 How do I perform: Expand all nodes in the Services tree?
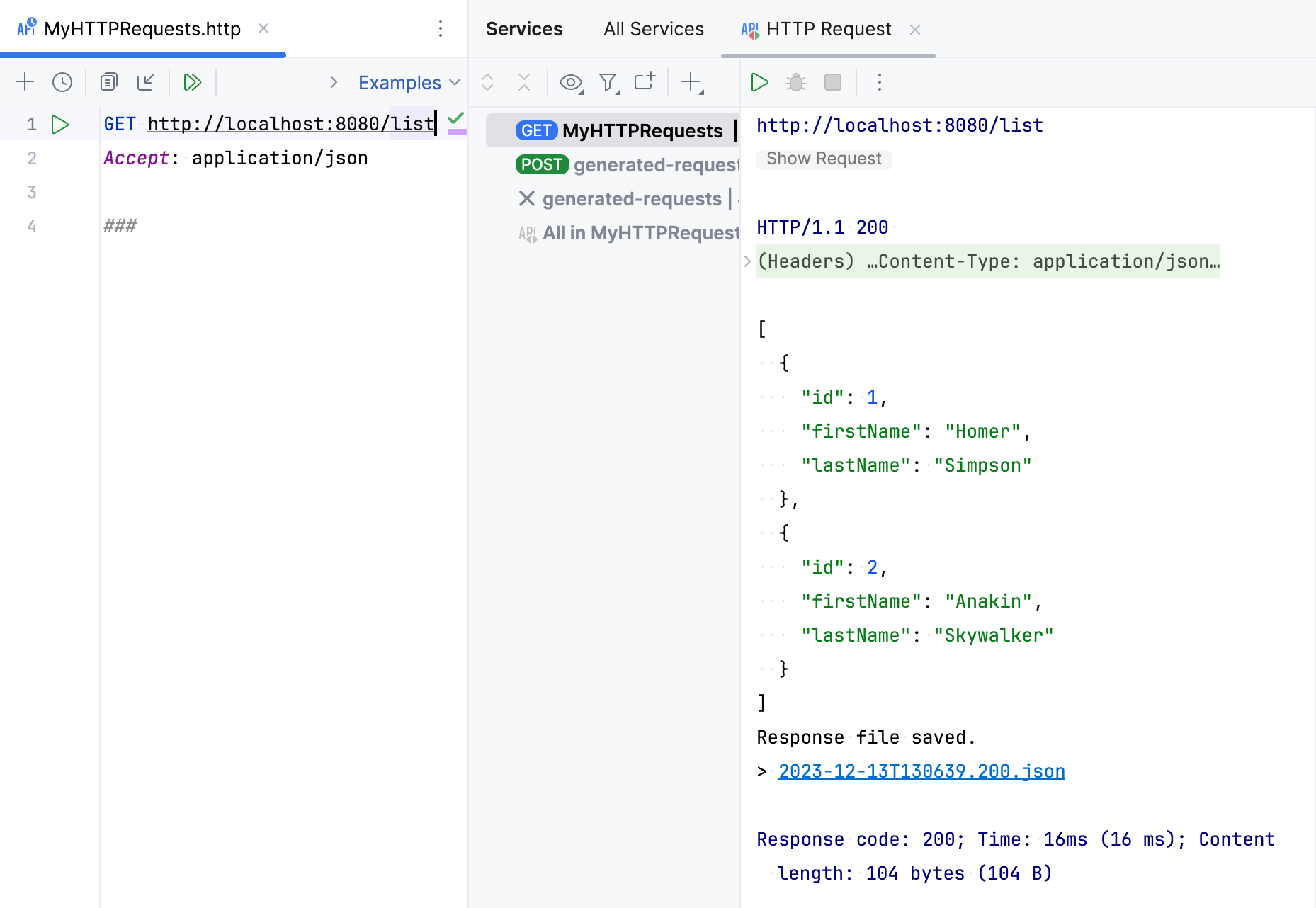pos(487,81)
